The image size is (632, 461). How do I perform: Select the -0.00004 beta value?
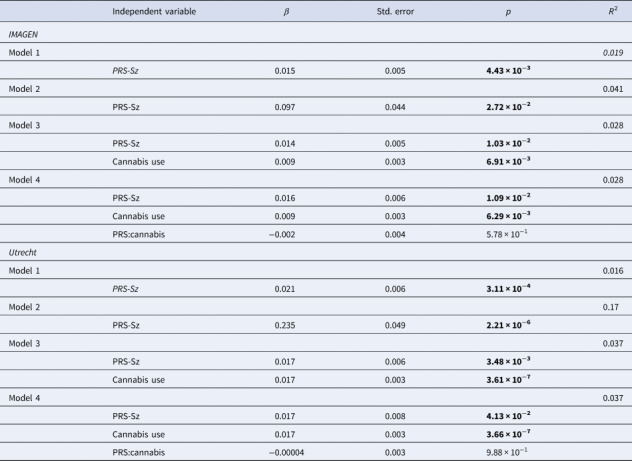coord(287,453)
